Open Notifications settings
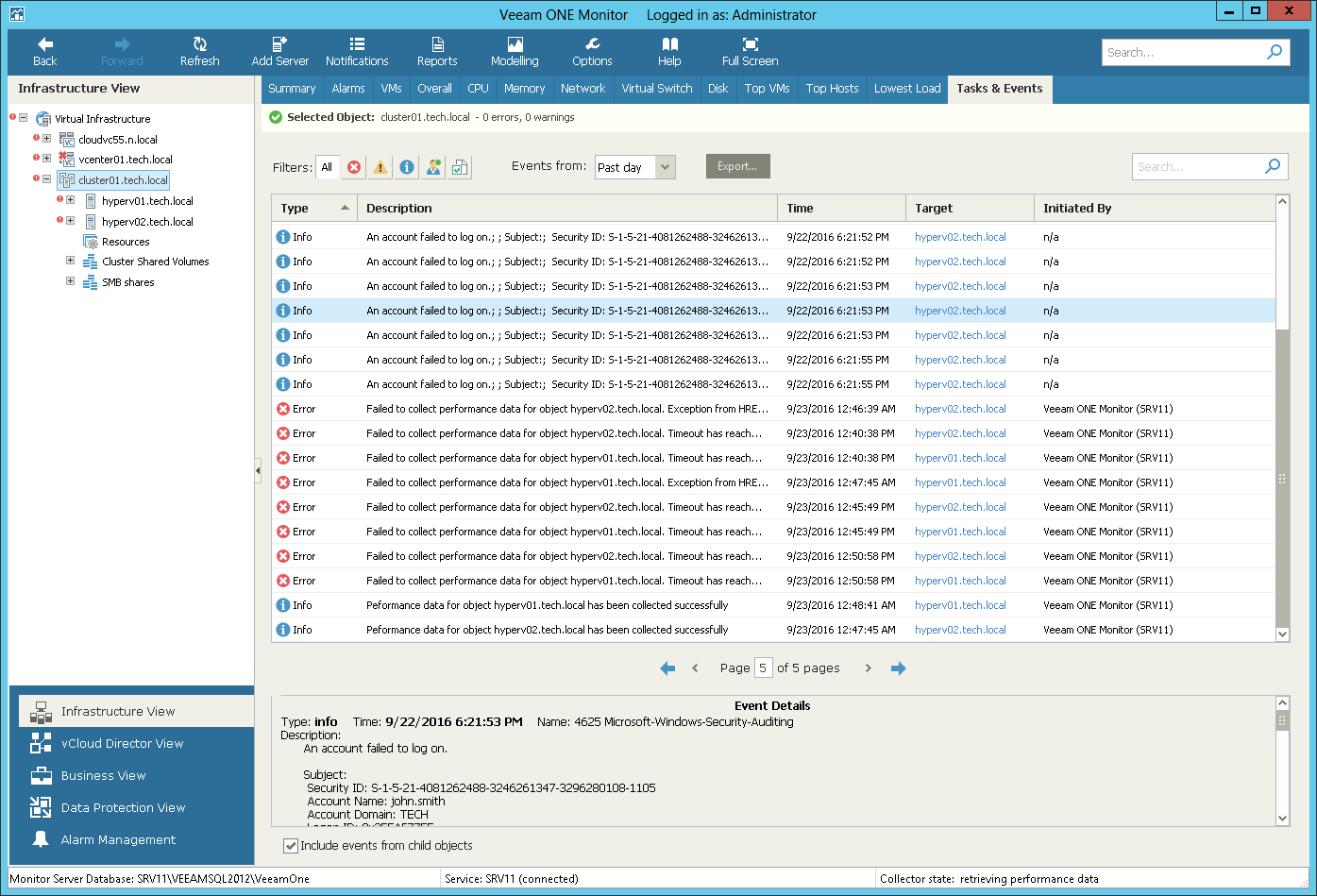 [x=357, y=52]
